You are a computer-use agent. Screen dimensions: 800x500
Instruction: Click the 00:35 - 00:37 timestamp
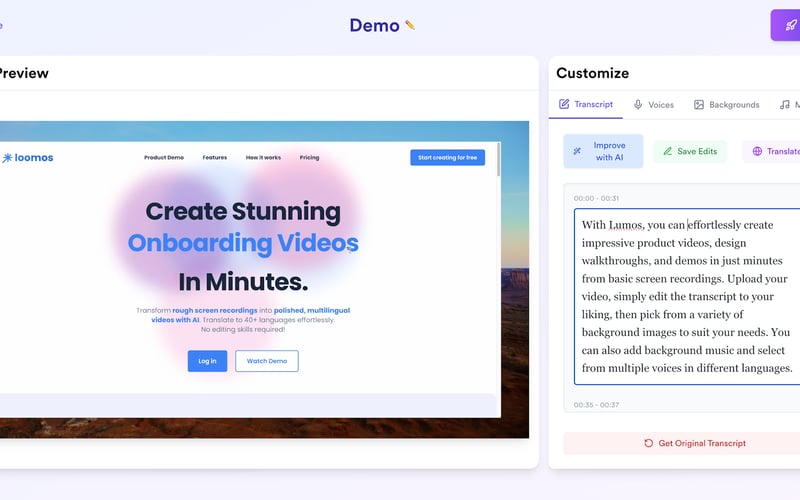(x=596, y=405)
